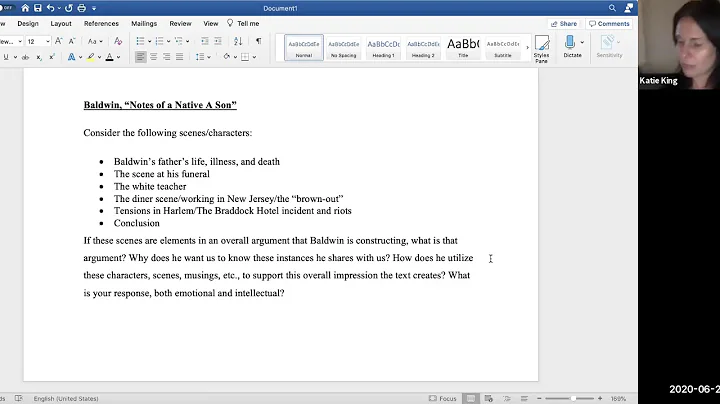
Task: Click the Sensitivity icon
Action: [x=609, y=46]
